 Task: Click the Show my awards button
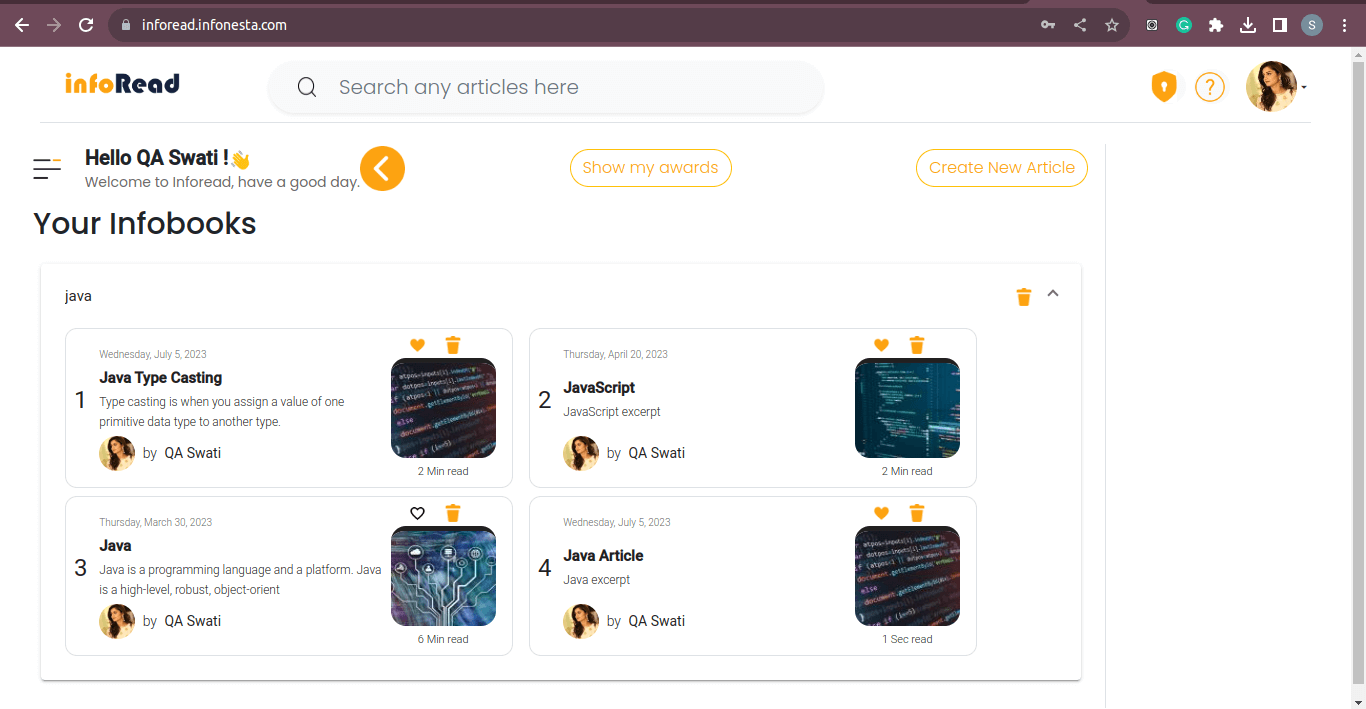[x=650, y=168]
